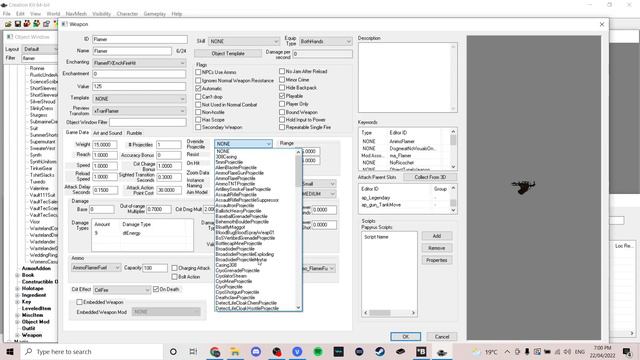The image size is (640, 360).
Task: Select AlienBlasterProjectile from the list
Action: (x=236, y=167)
